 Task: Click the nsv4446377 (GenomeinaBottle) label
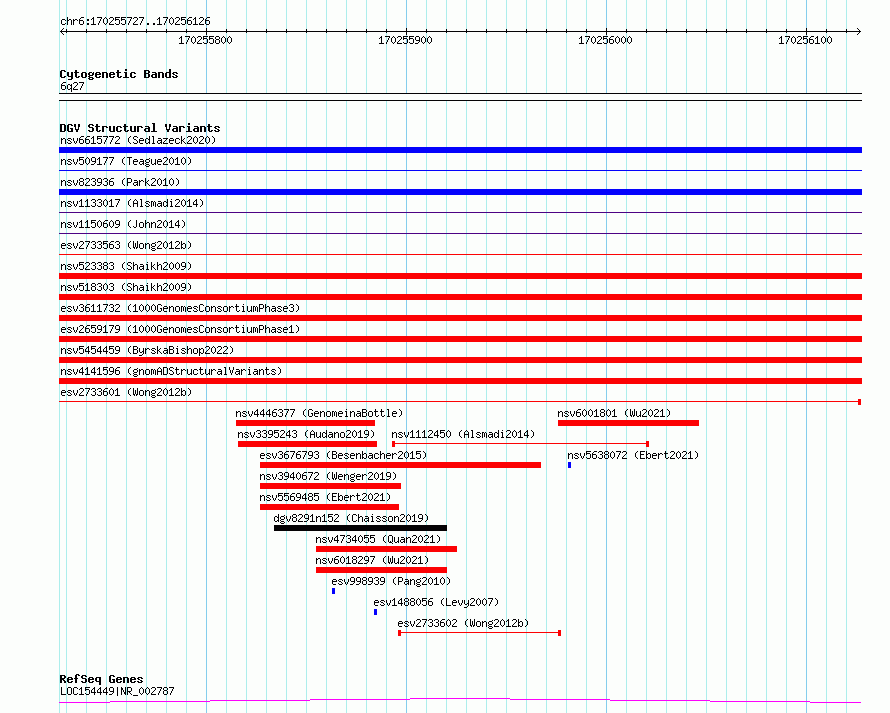[319, 413]
